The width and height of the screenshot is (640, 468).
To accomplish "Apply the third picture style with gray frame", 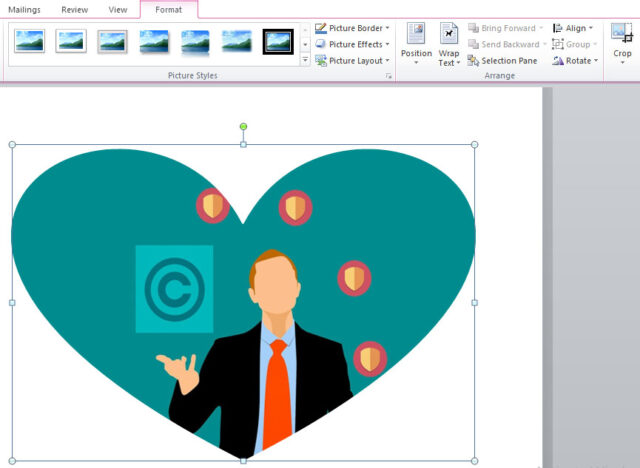I will 112,42.
